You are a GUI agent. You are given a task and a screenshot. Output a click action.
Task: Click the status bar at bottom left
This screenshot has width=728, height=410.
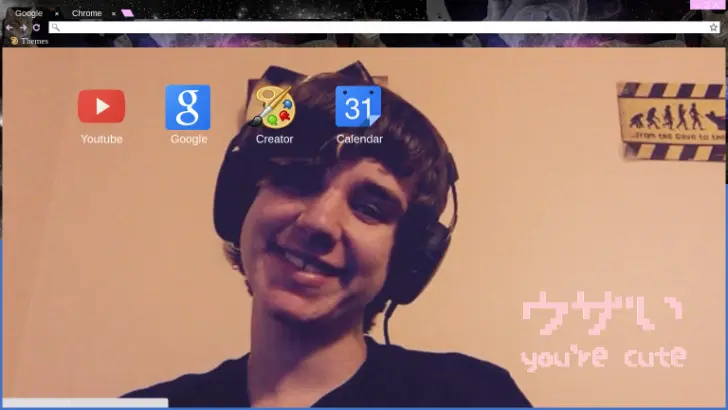point(85,404)
